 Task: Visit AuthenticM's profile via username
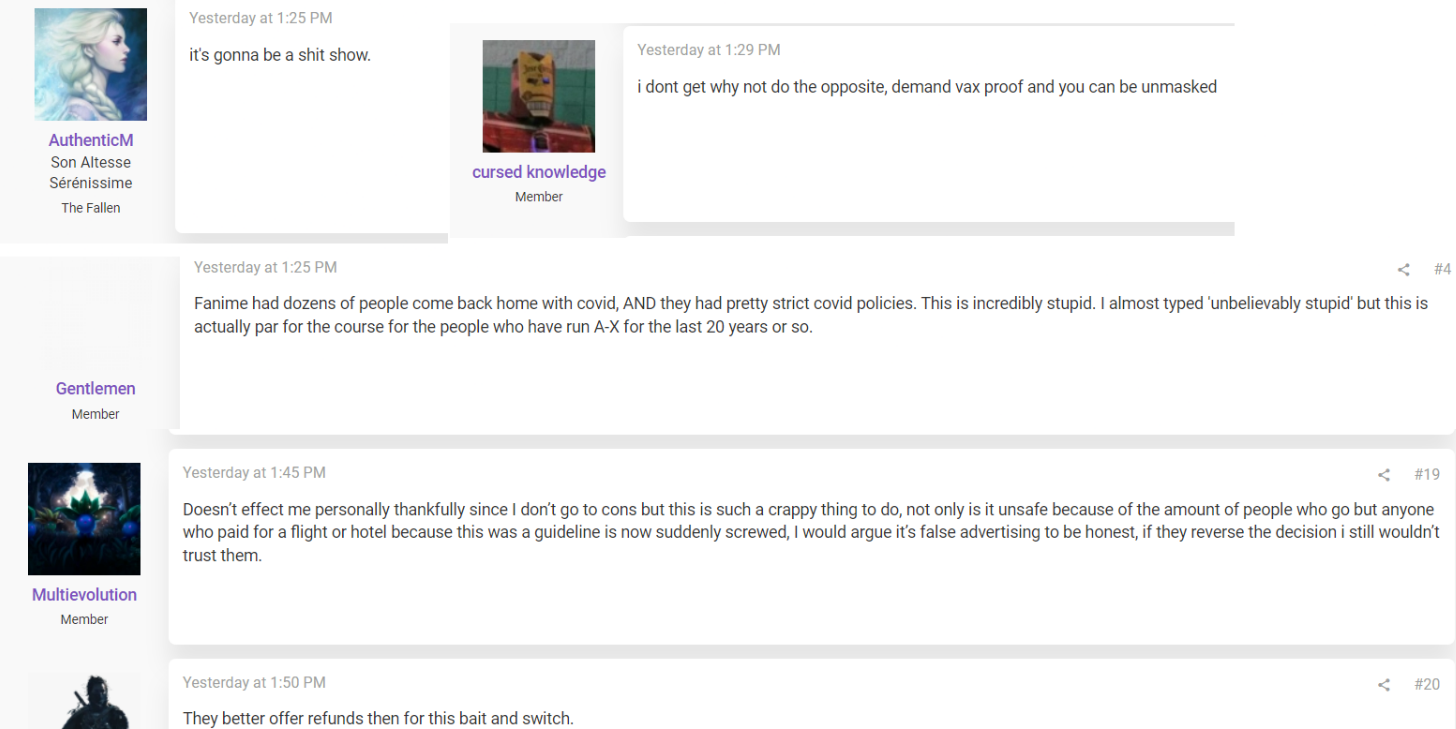tap(91, 140)
